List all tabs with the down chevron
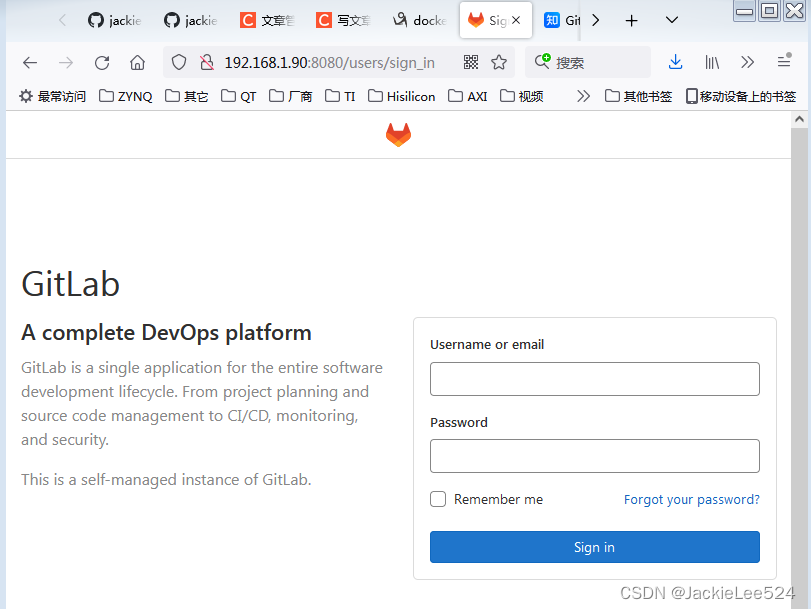Viewport: 811px width, 609px height. coord(671,20)
